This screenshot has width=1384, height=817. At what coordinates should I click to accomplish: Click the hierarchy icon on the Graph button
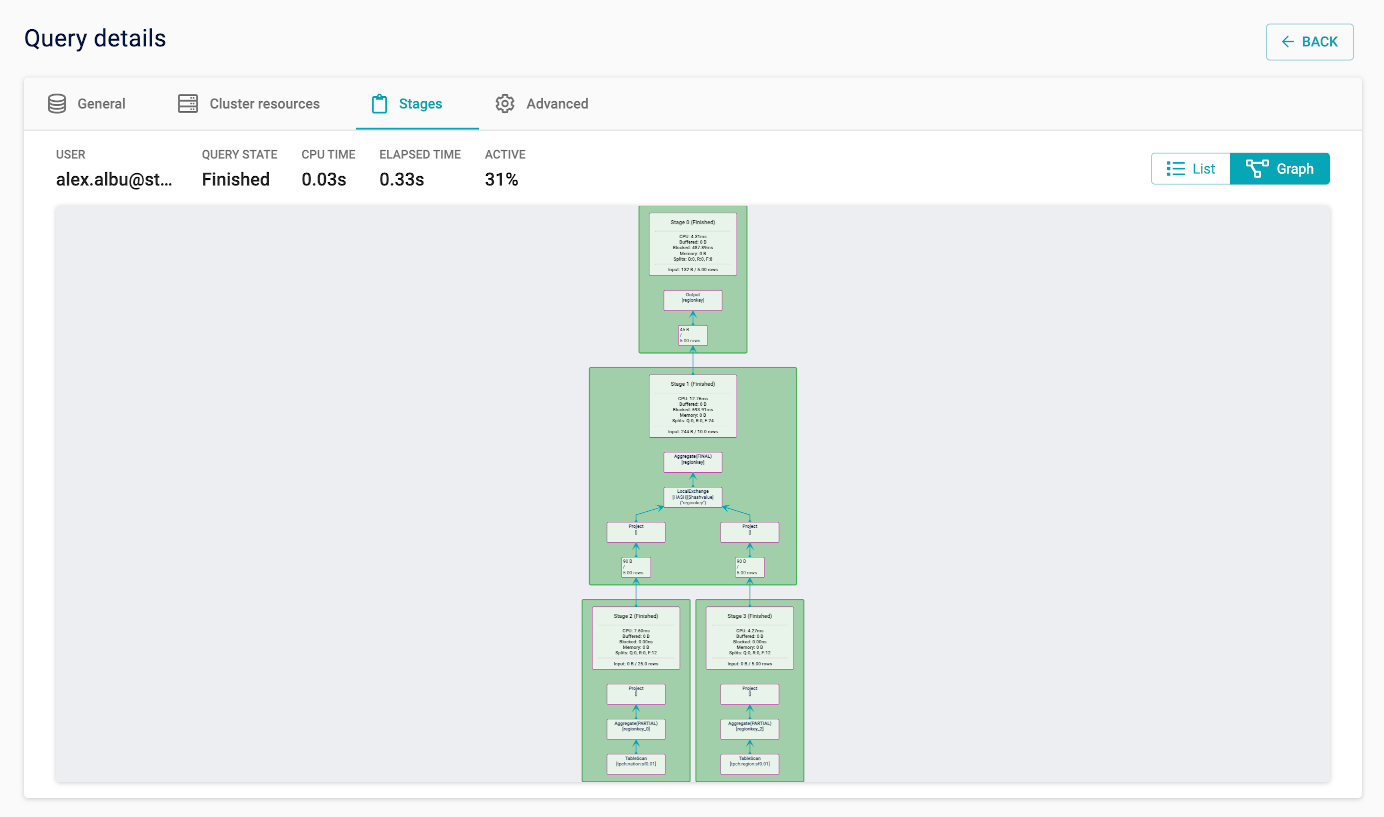1258,168
